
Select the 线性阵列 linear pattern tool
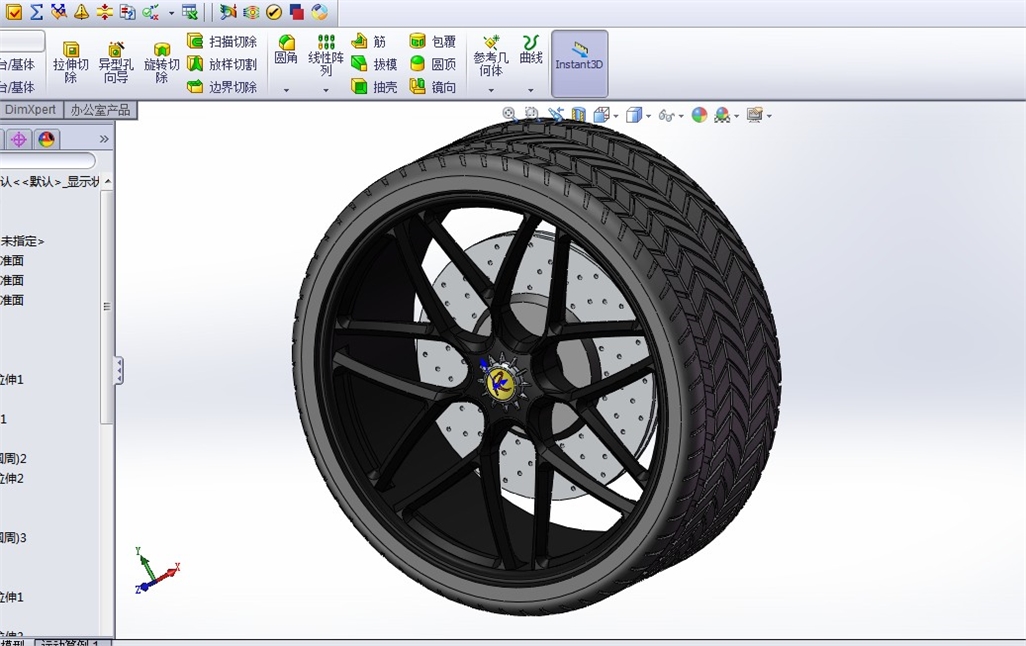tap(326, 56)
